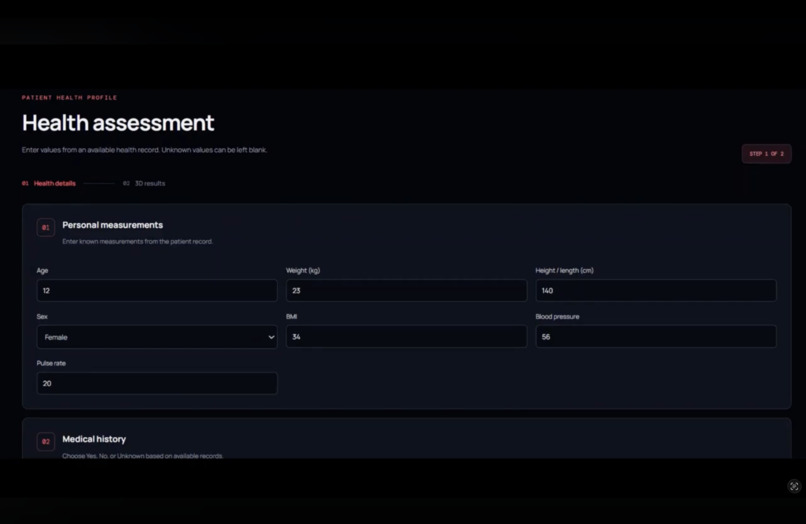
Task: Select the 3D results step tab
Action: point(144,184)
